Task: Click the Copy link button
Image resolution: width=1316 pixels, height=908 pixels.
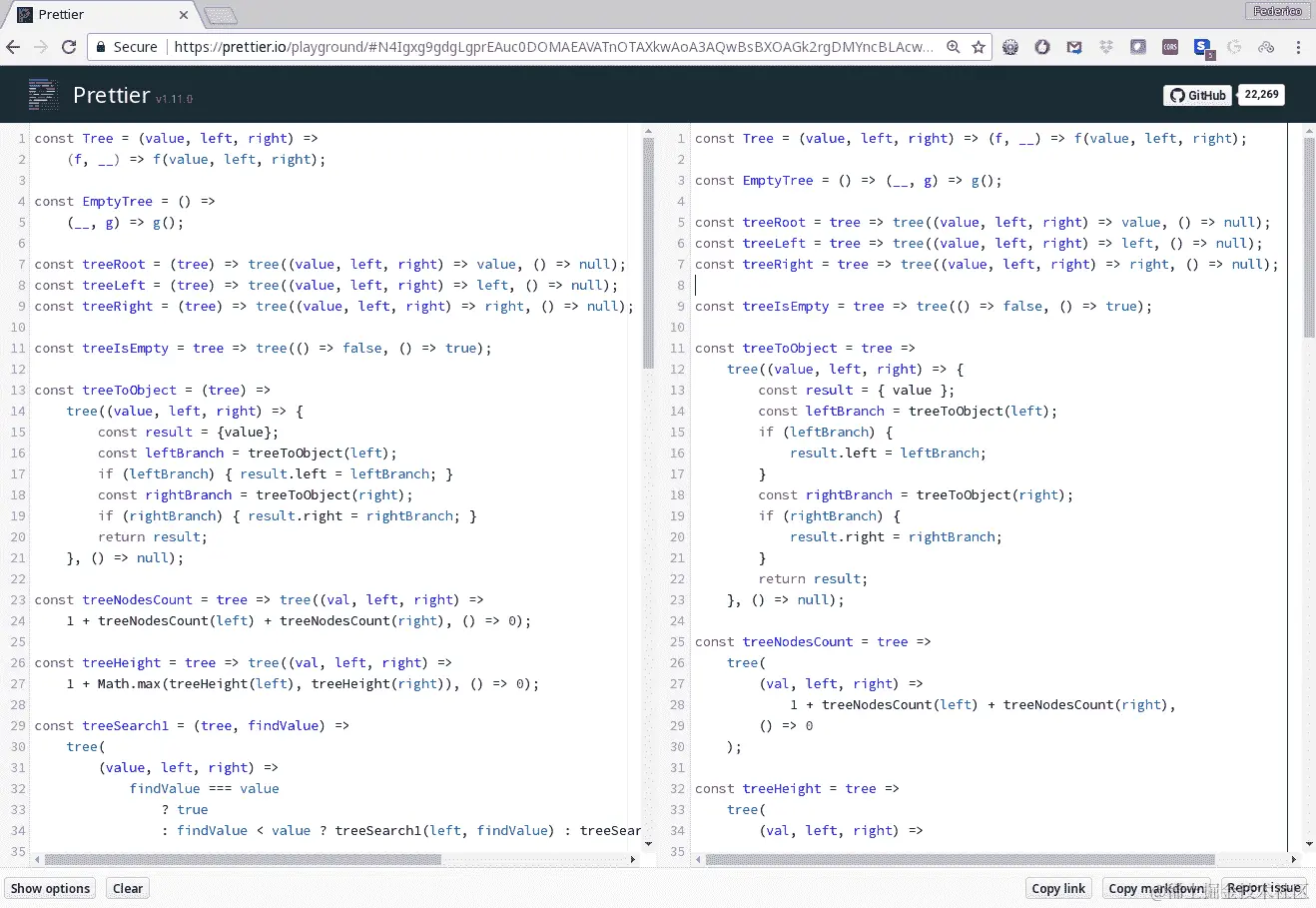Action: [x=1058, y=888]
